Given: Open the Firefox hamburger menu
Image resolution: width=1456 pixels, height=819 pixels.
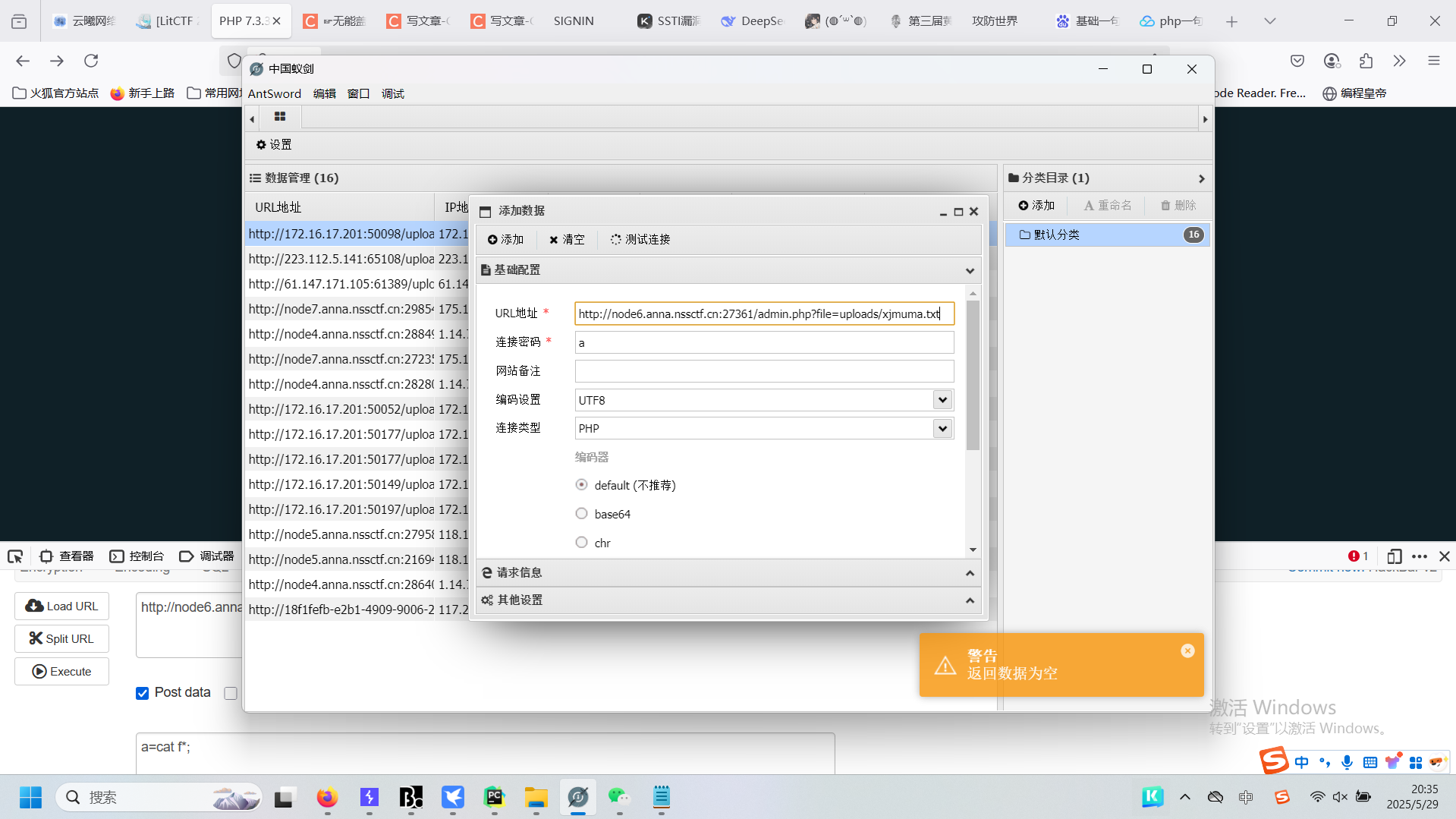Looking at the screenshot, I should pos(1433,61).
